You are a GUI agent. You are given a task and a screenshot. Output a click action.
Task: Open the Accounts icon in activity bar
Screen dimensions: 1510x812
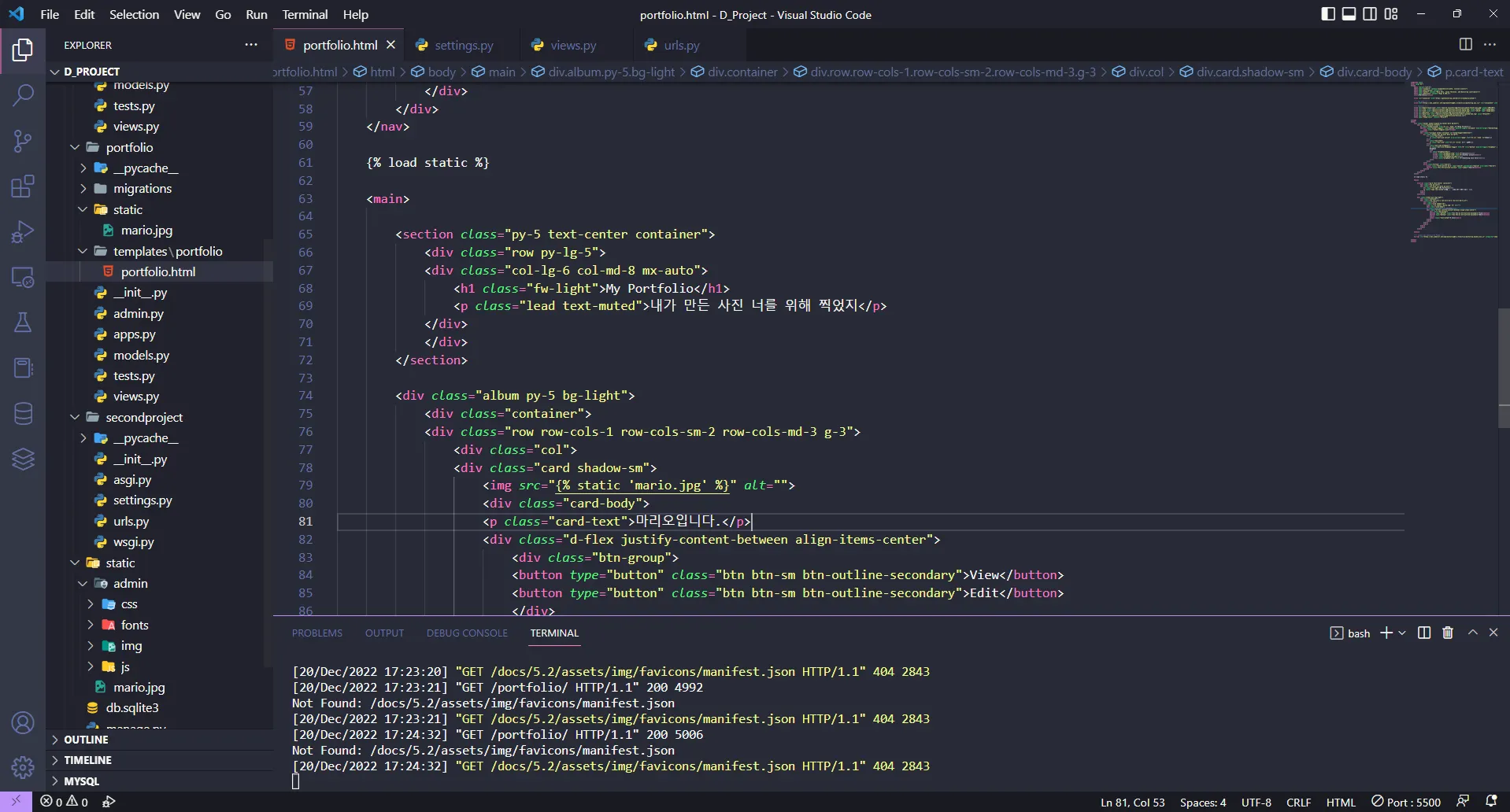click(x=23, y=723)
